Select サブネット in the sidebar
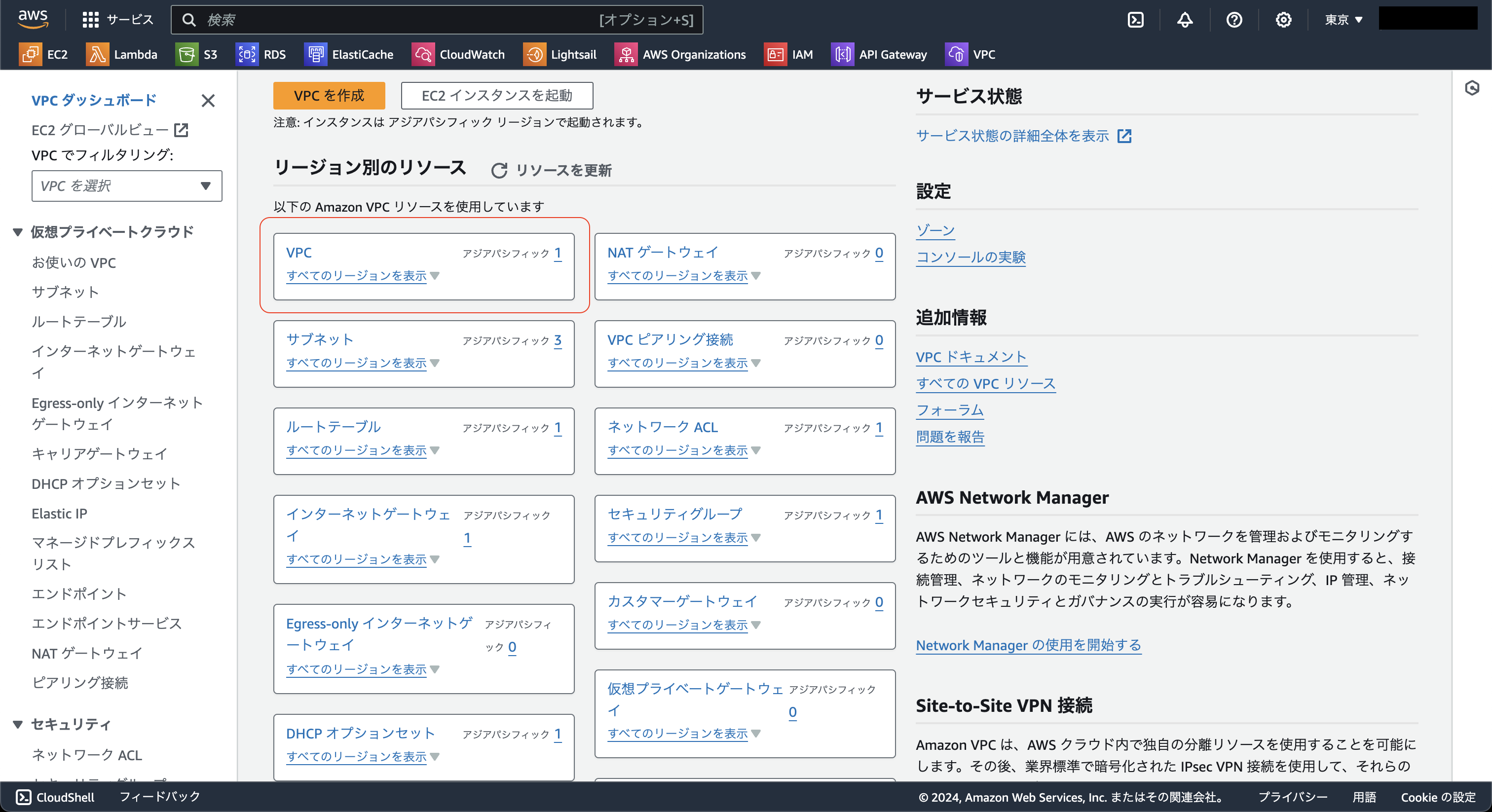Viewport: 1492px width, 812px height. coord(65,292)
